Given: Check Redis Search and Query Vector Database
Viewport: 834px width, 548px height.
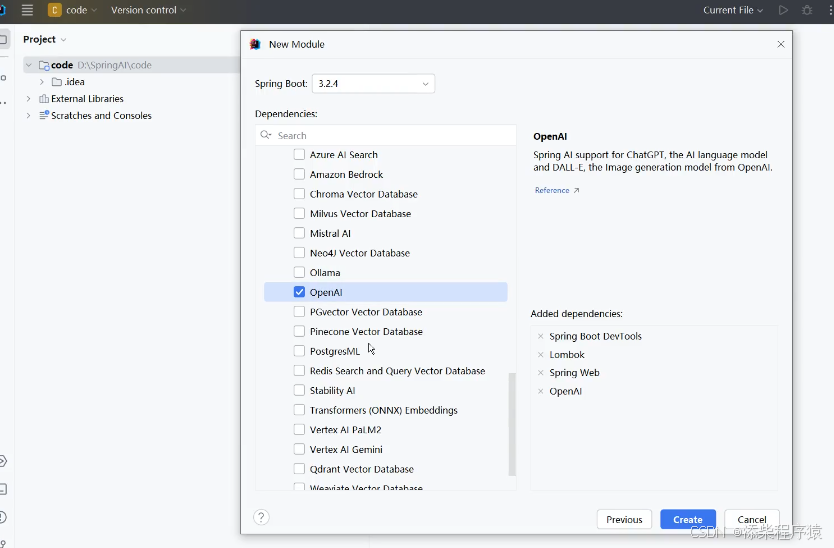Looking at the screenshot, I should tap(299, 371).
